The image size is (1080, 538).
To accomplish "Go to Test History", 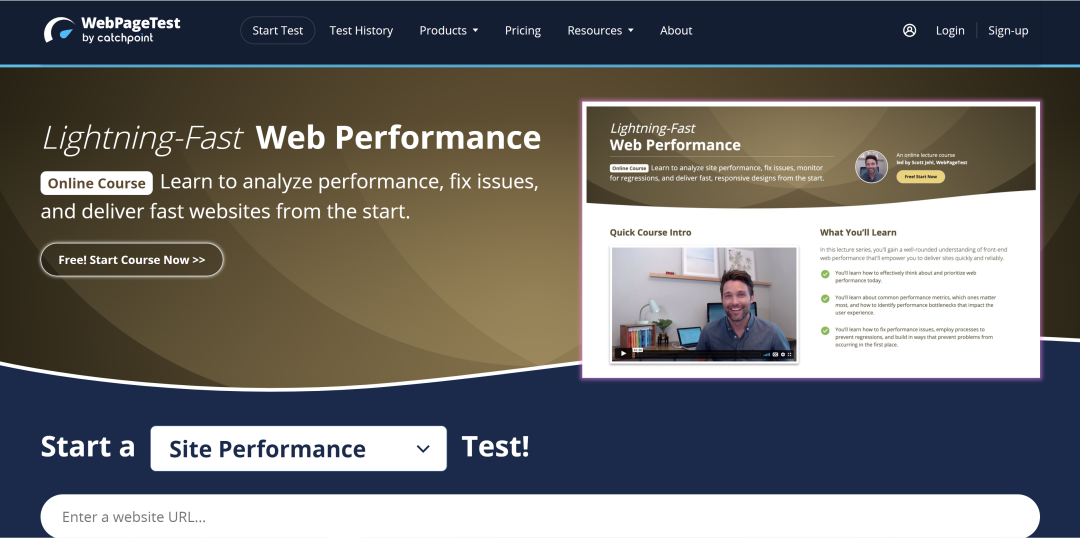I will pos(361,30).
